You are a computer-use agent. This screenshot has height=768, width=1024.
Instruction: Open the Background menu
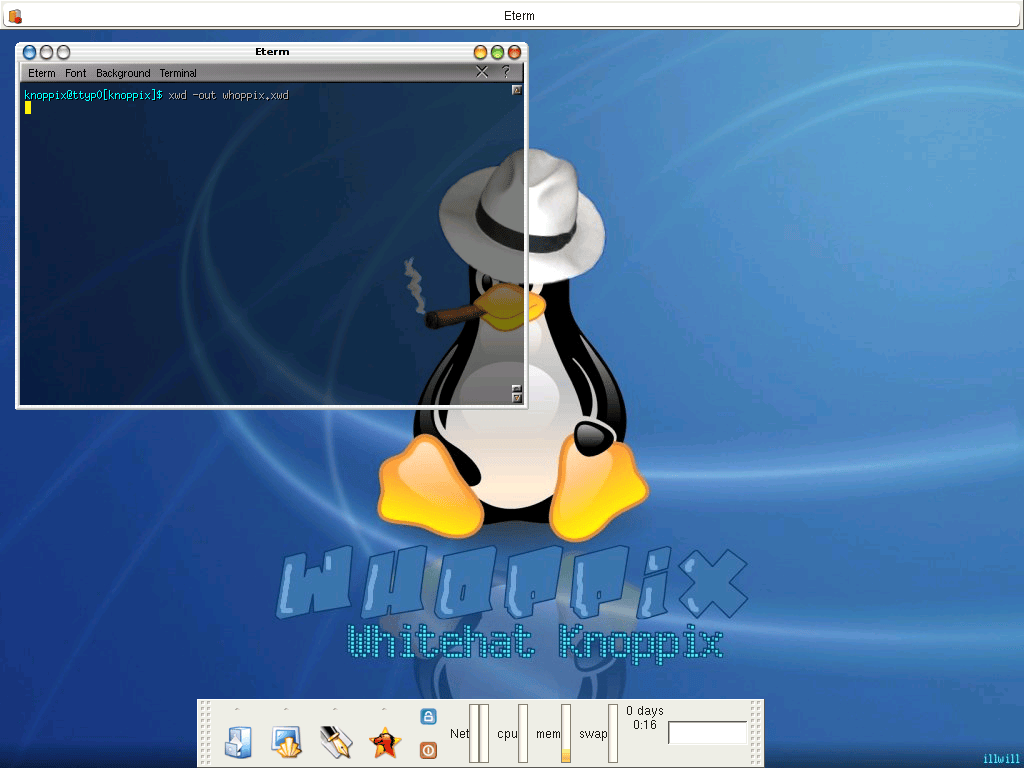123,73
